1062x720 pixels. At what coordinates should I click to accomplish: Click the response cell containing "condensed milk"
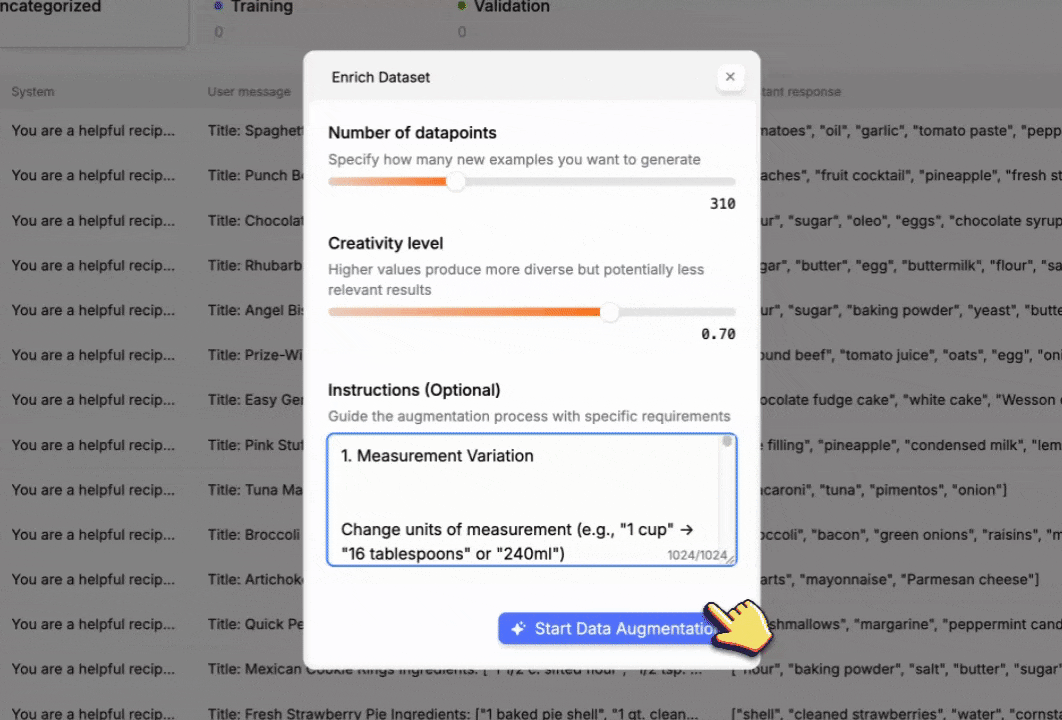[911, 445]
